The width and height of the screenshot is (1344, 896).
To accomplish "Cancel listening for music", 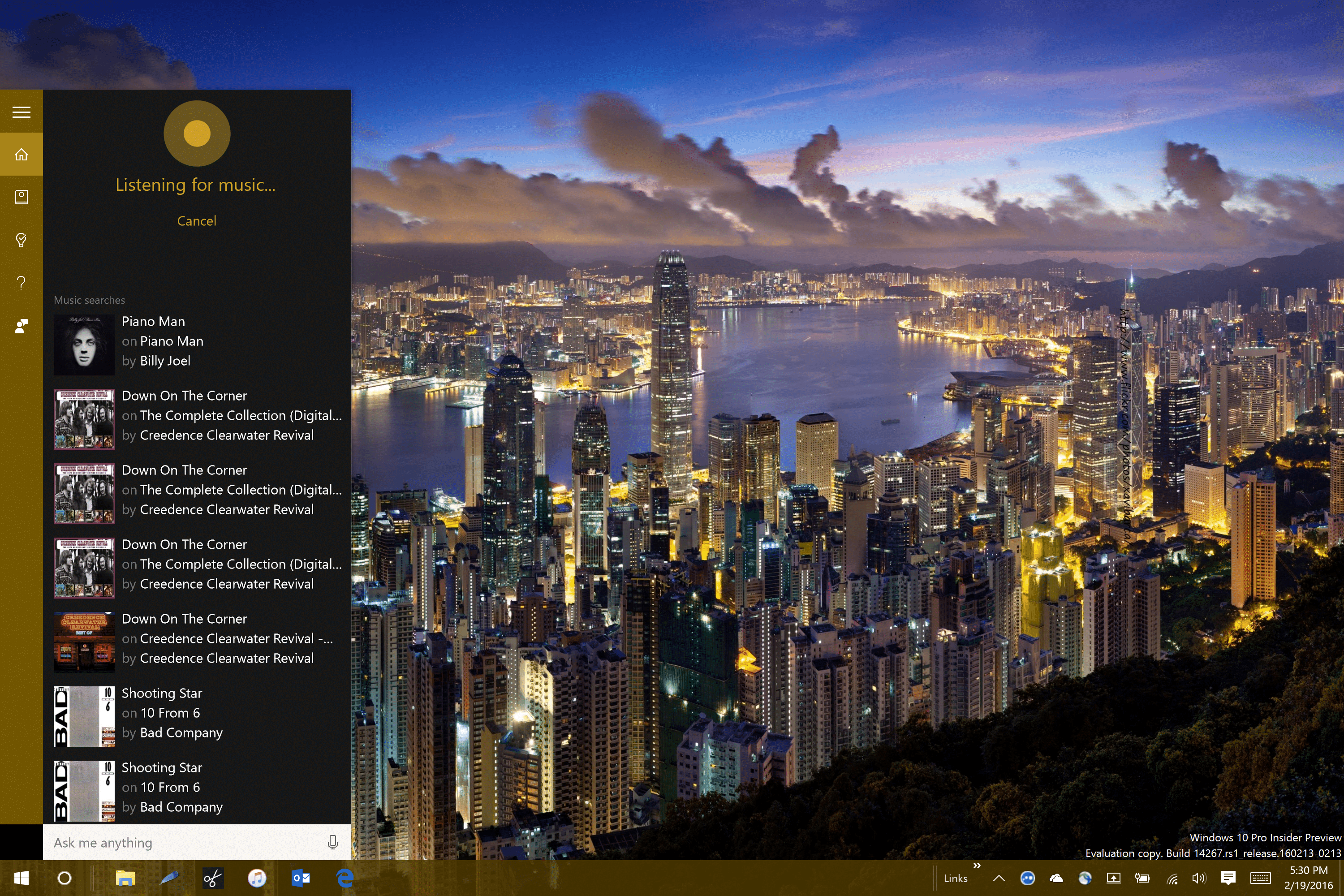I will click(x=197, y=220).
